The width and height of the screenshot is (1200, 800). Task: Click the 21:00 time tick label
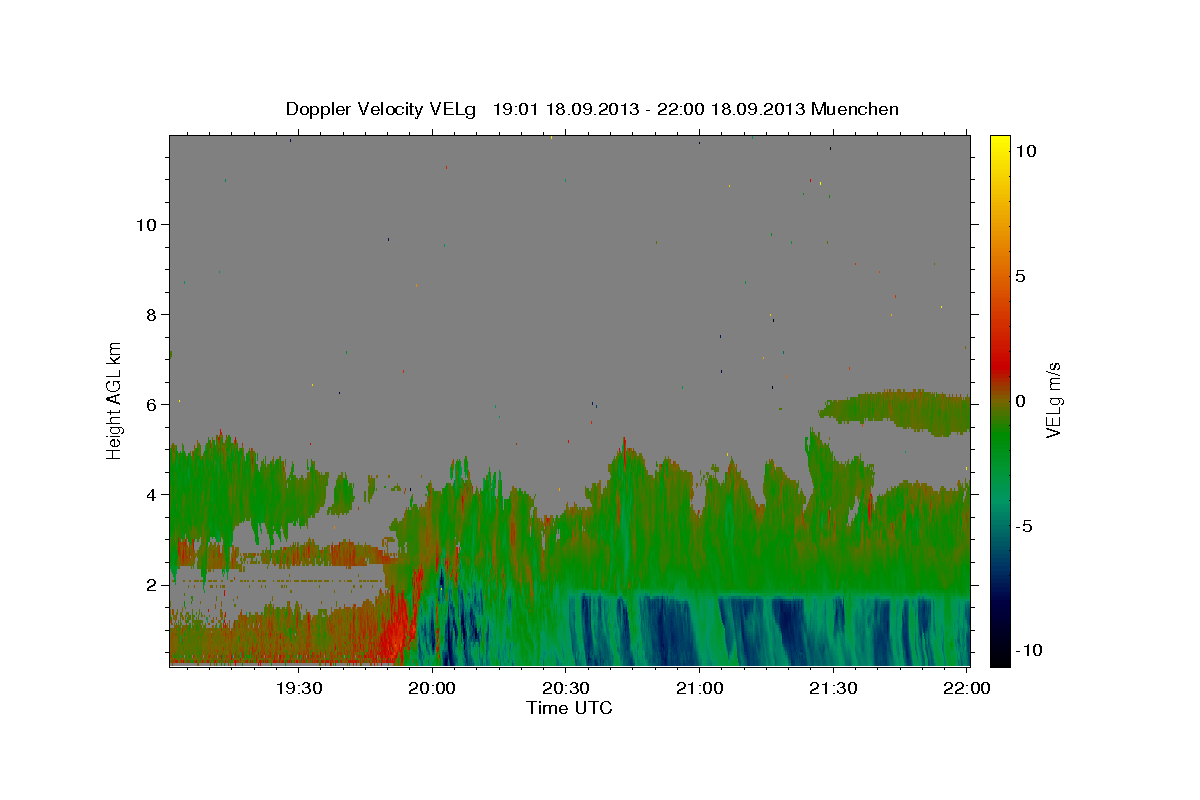click(x=699, y=688)
